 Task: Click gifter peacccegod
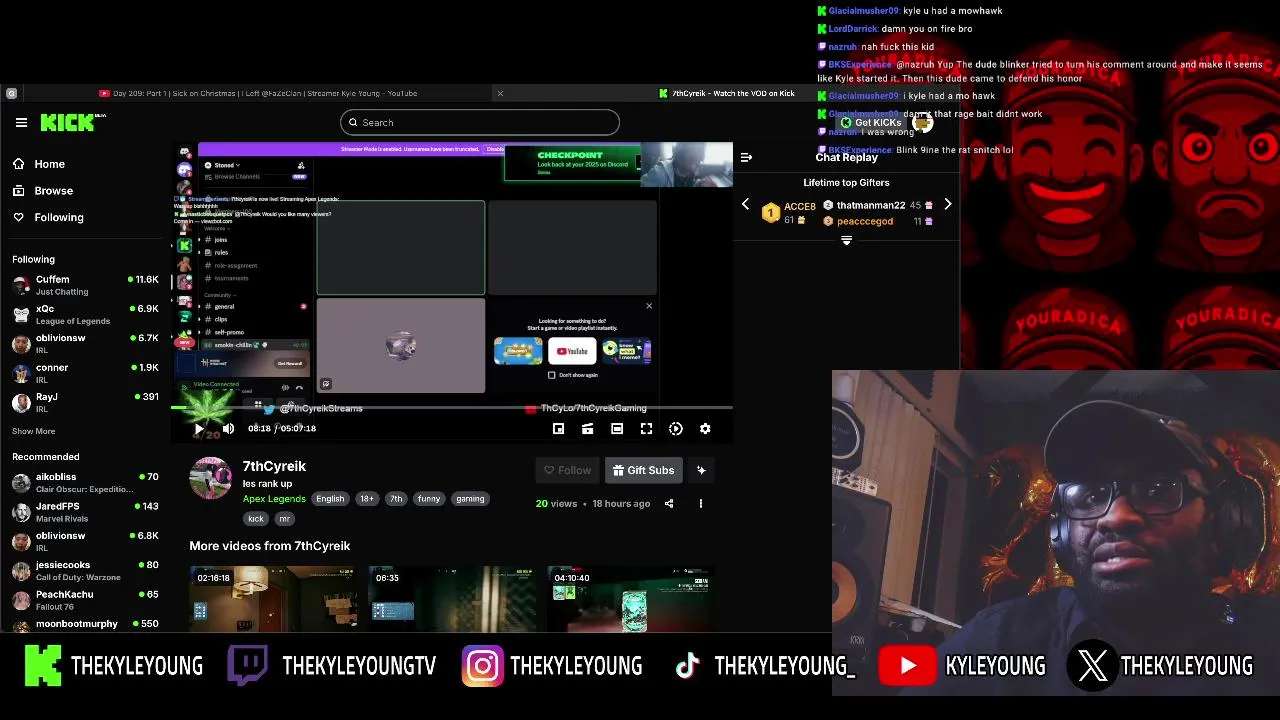(x=865, y=221)
